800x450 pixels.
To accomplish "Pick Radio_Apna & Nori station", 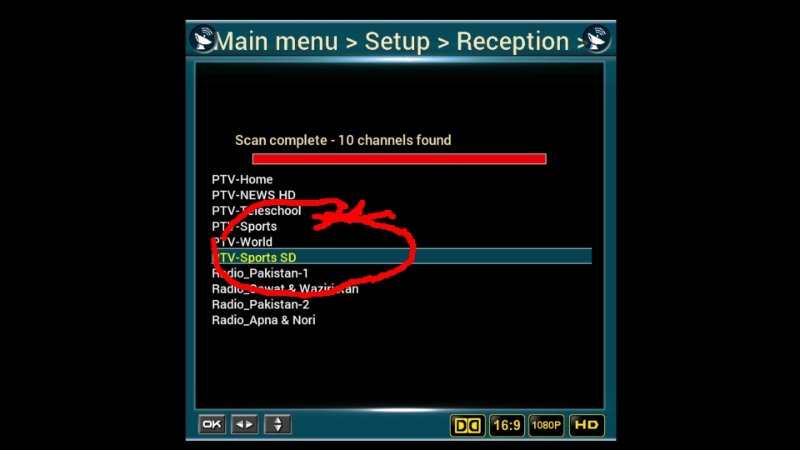I will pyautogui.click(x=264, y=320).
